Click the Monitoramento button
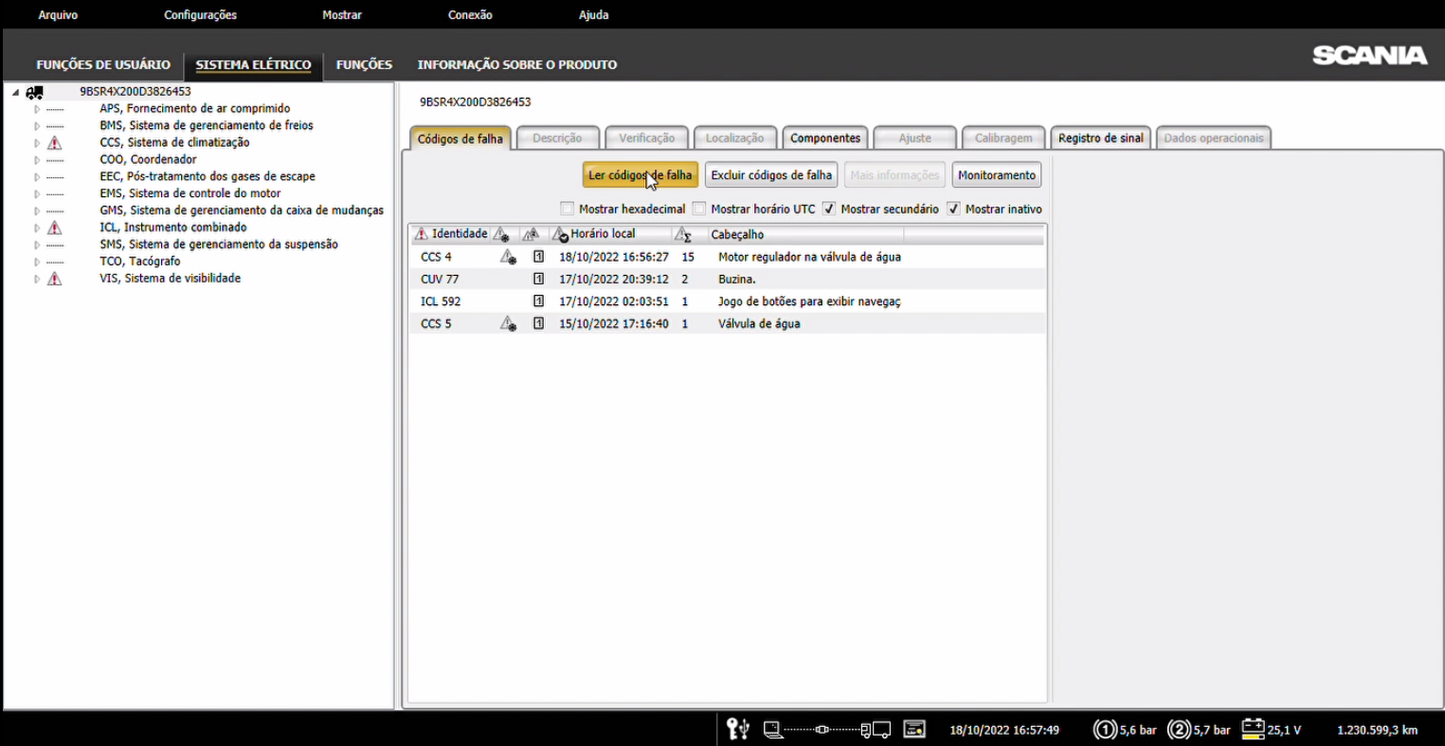Image resolution: width=1445 pixels, height=746 pixels. (x=996, y=175)
